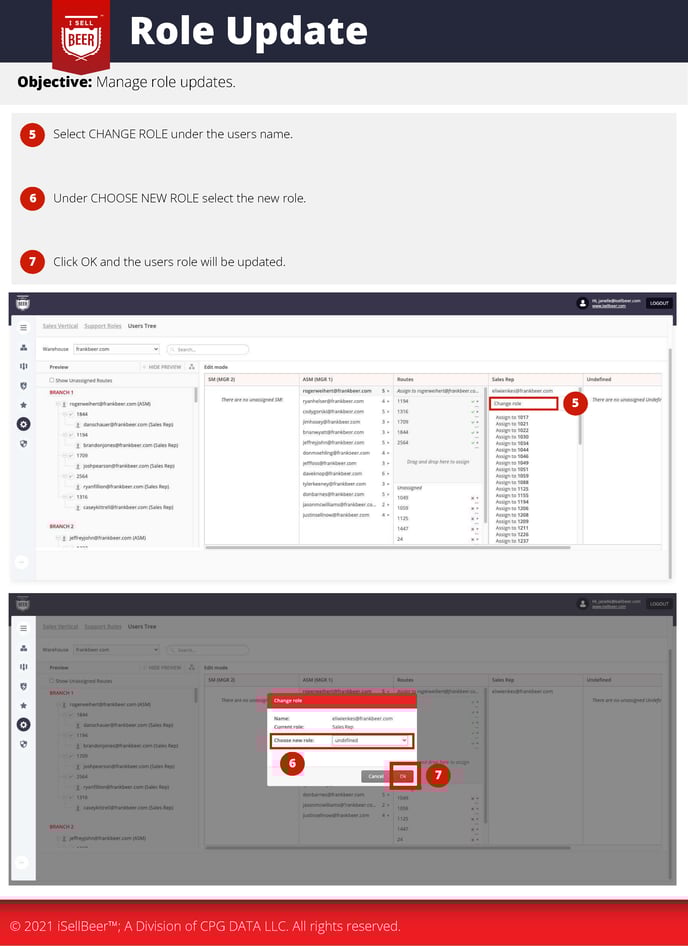
Task: Click the hamburger menu icon in the upper screenshot
Action: point(23,327)
